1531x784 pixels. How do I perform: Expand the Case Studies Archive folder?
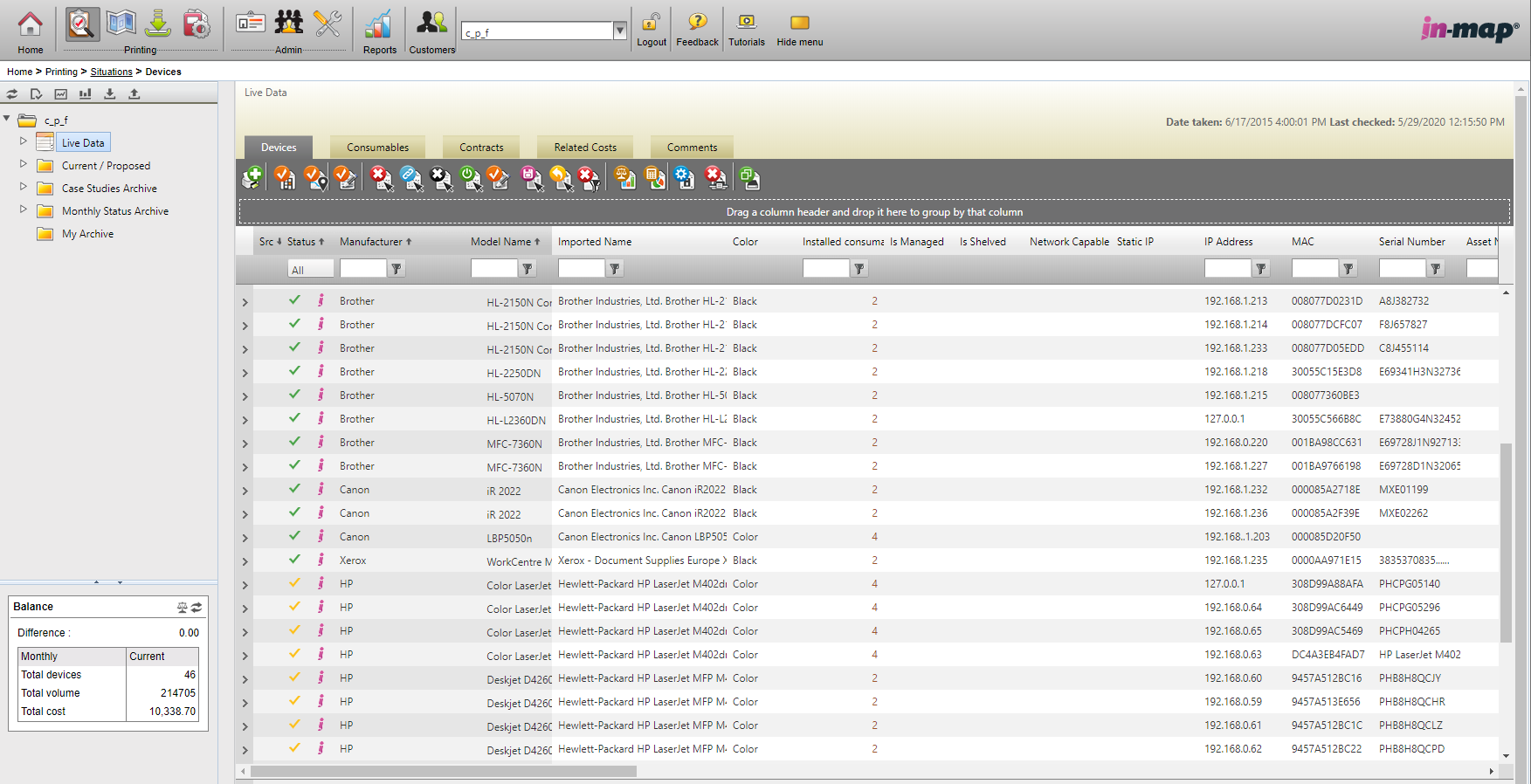pos(24,186)
